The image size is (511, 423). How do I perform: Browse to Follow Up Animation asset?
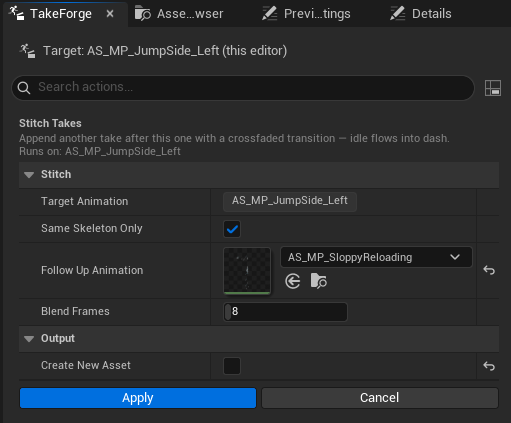318,281
